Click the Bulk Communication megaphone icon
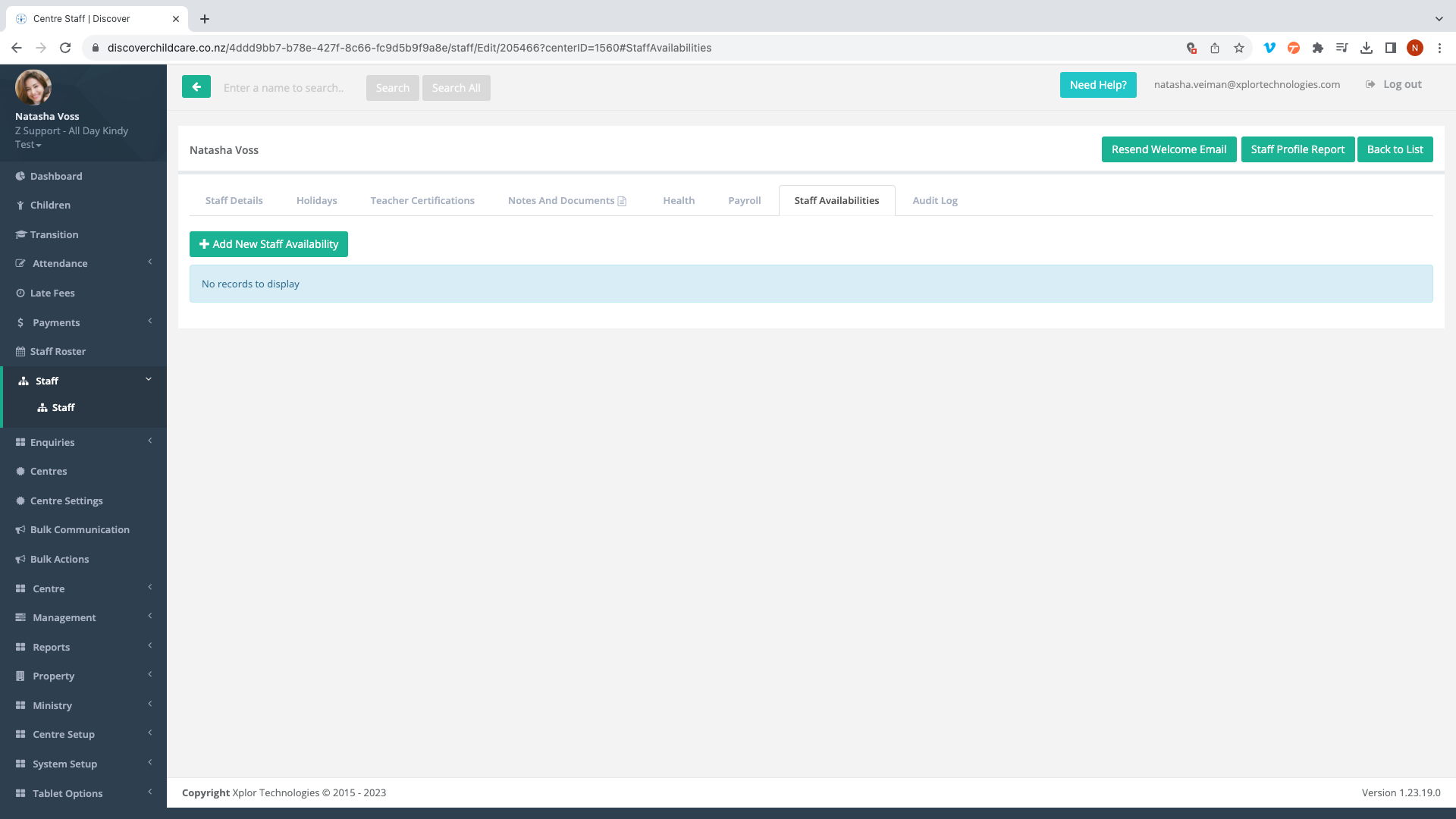 point(20,530)
